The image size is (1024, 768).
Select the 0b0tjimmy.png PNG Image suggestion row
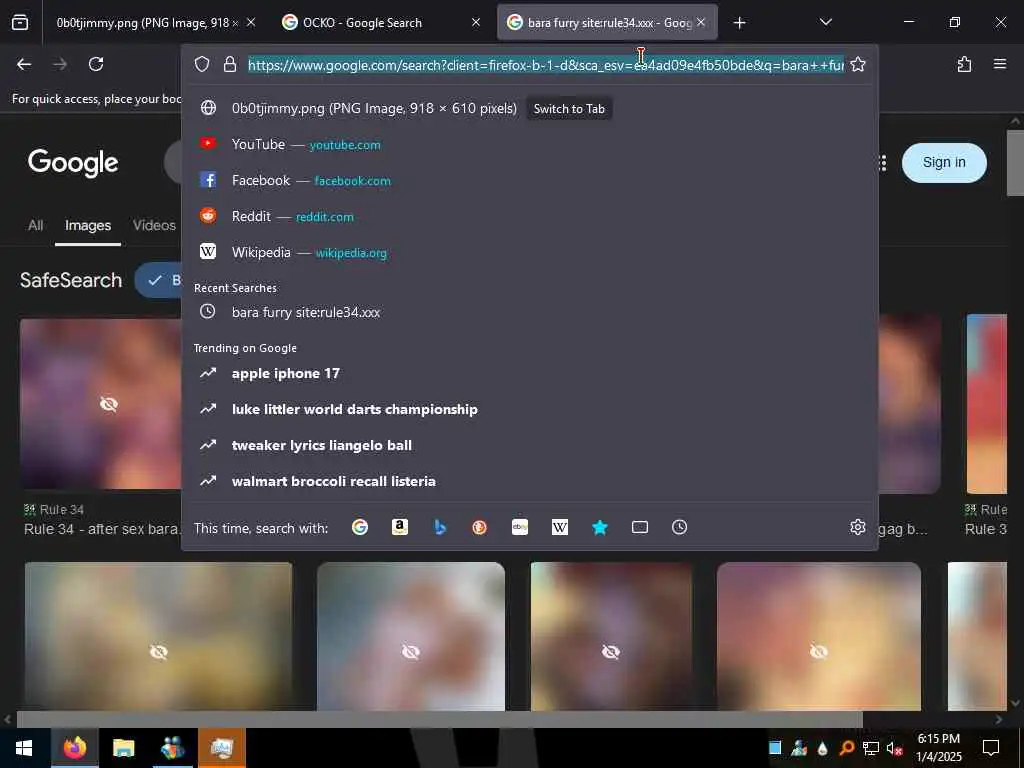click(x=529, y=108)
